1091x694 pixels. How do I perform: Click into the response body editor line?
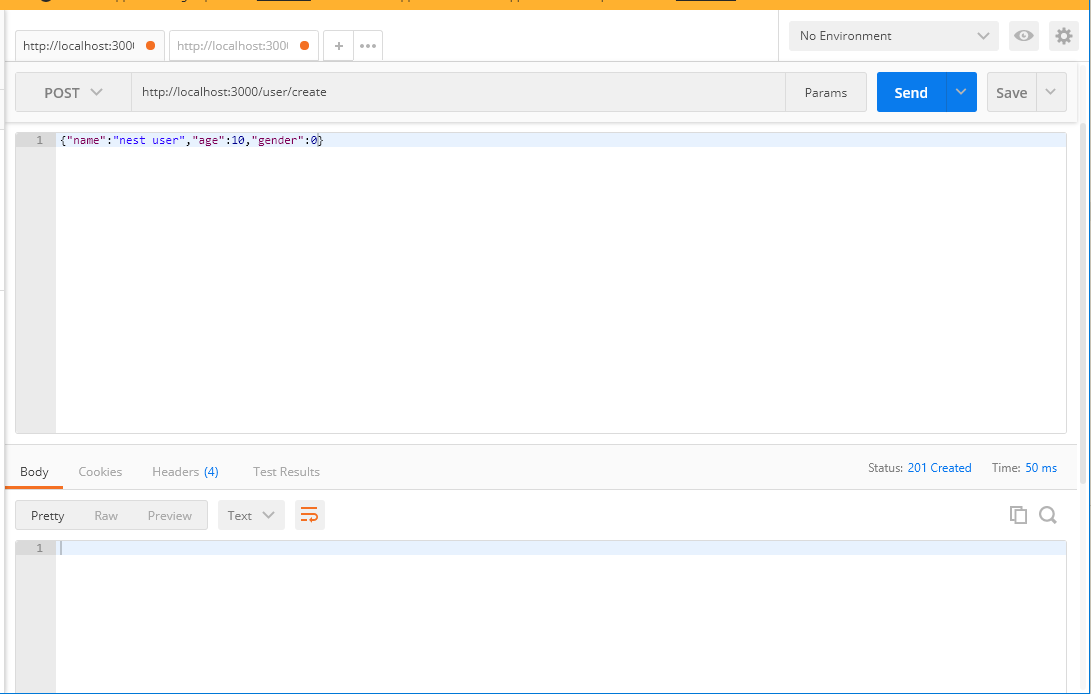click(560, 548)
